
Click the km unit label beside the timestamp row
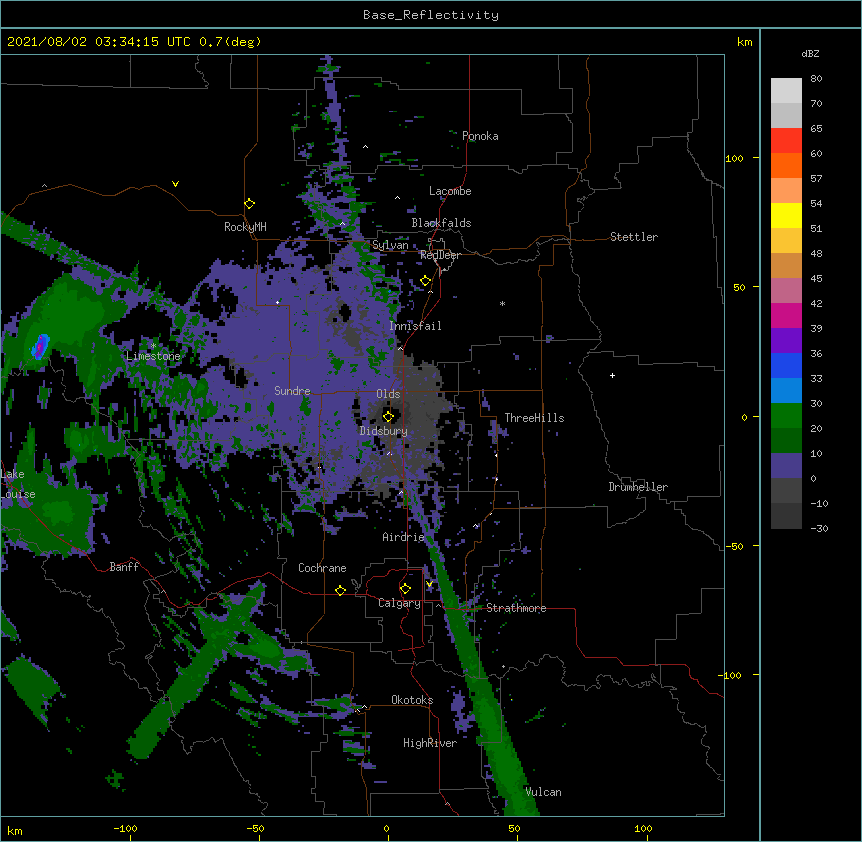(745, 42)
